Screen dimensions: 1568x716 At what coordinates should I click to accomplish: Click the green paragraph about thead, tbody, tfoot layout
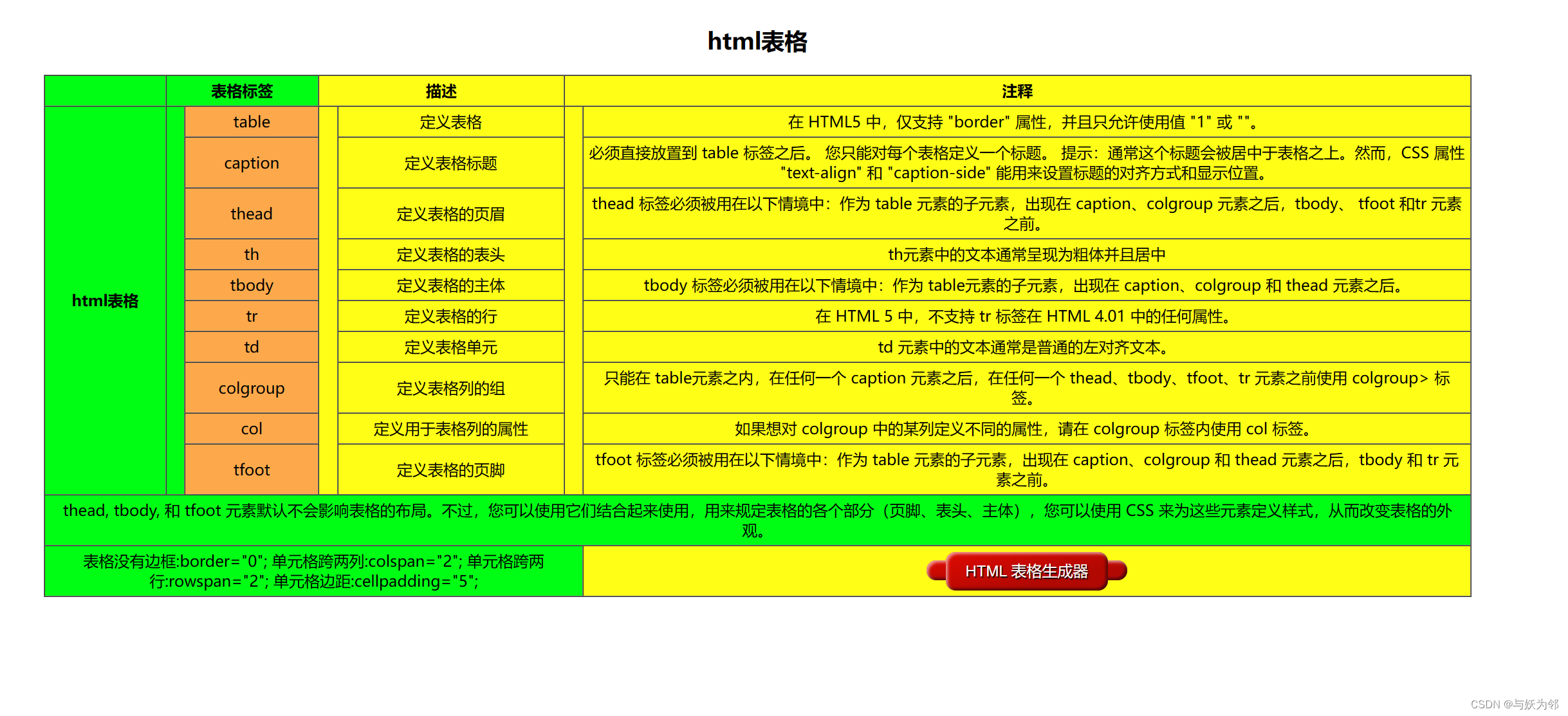pyautogui.click(x=757, y=520)
